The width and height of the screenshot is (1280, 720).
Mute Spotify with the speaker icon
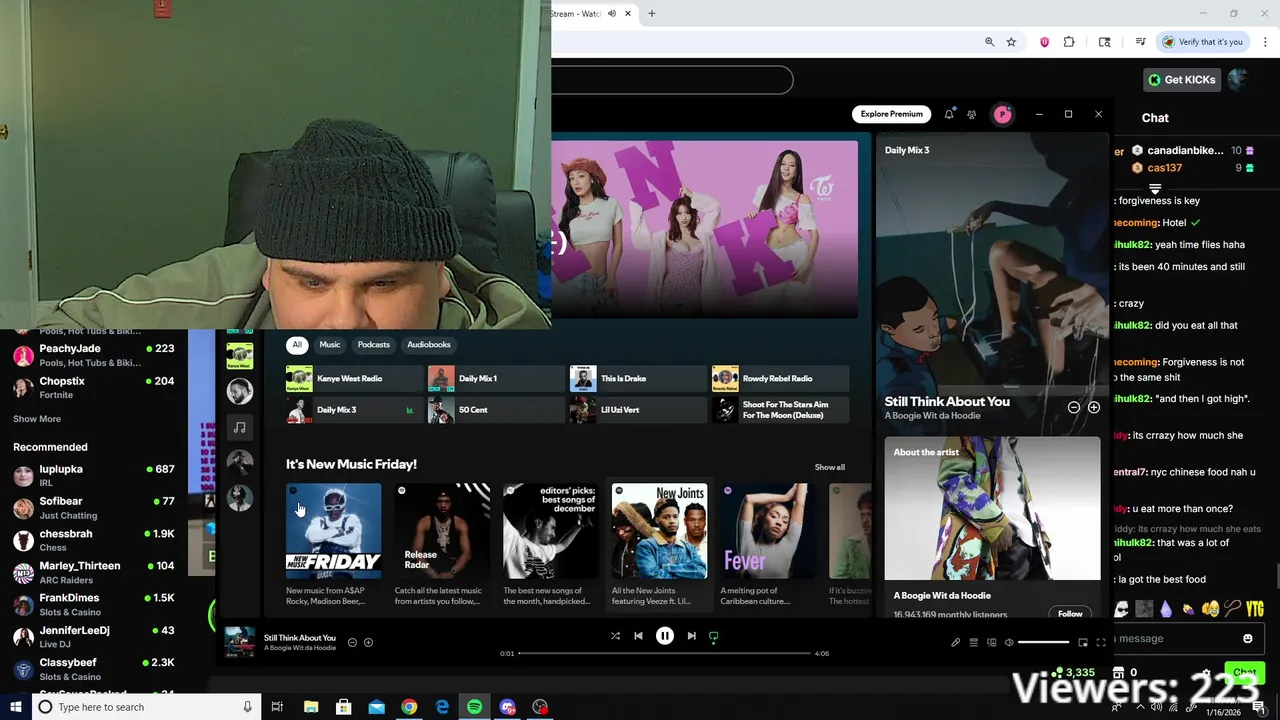(x=1009, y=642)
